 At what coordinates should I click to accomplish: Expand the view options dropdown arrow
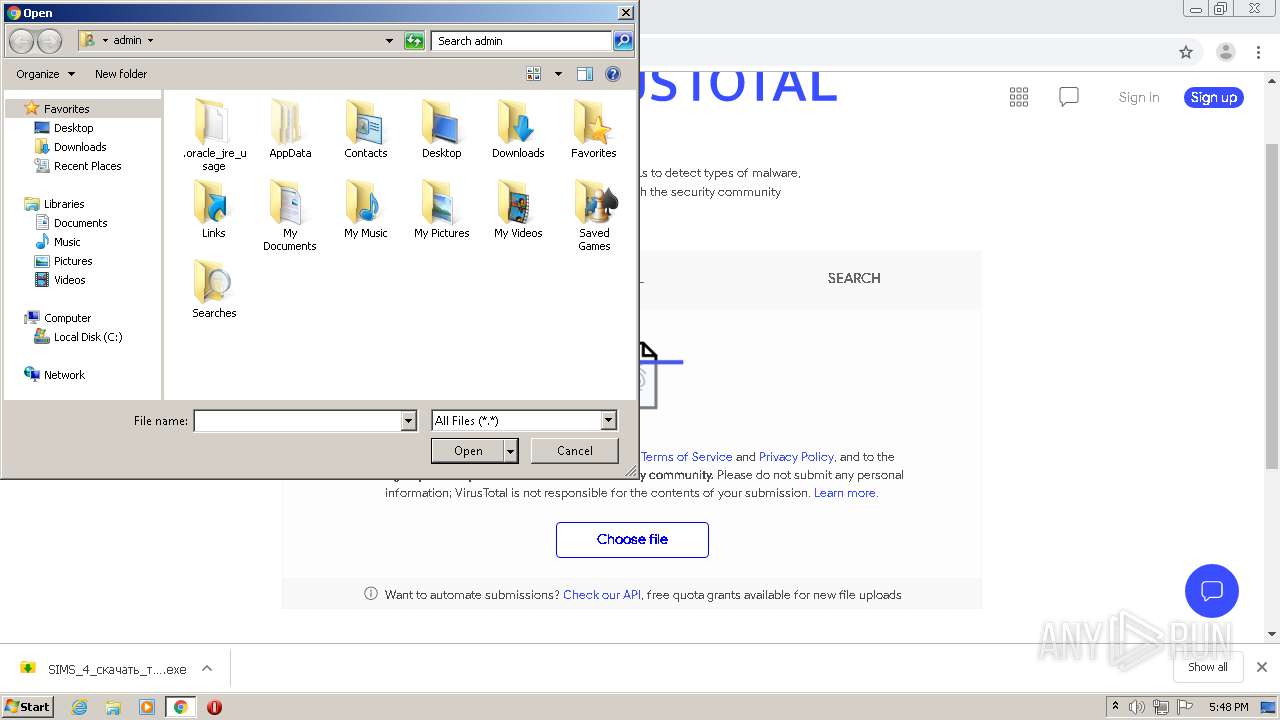tap(558, 74)
